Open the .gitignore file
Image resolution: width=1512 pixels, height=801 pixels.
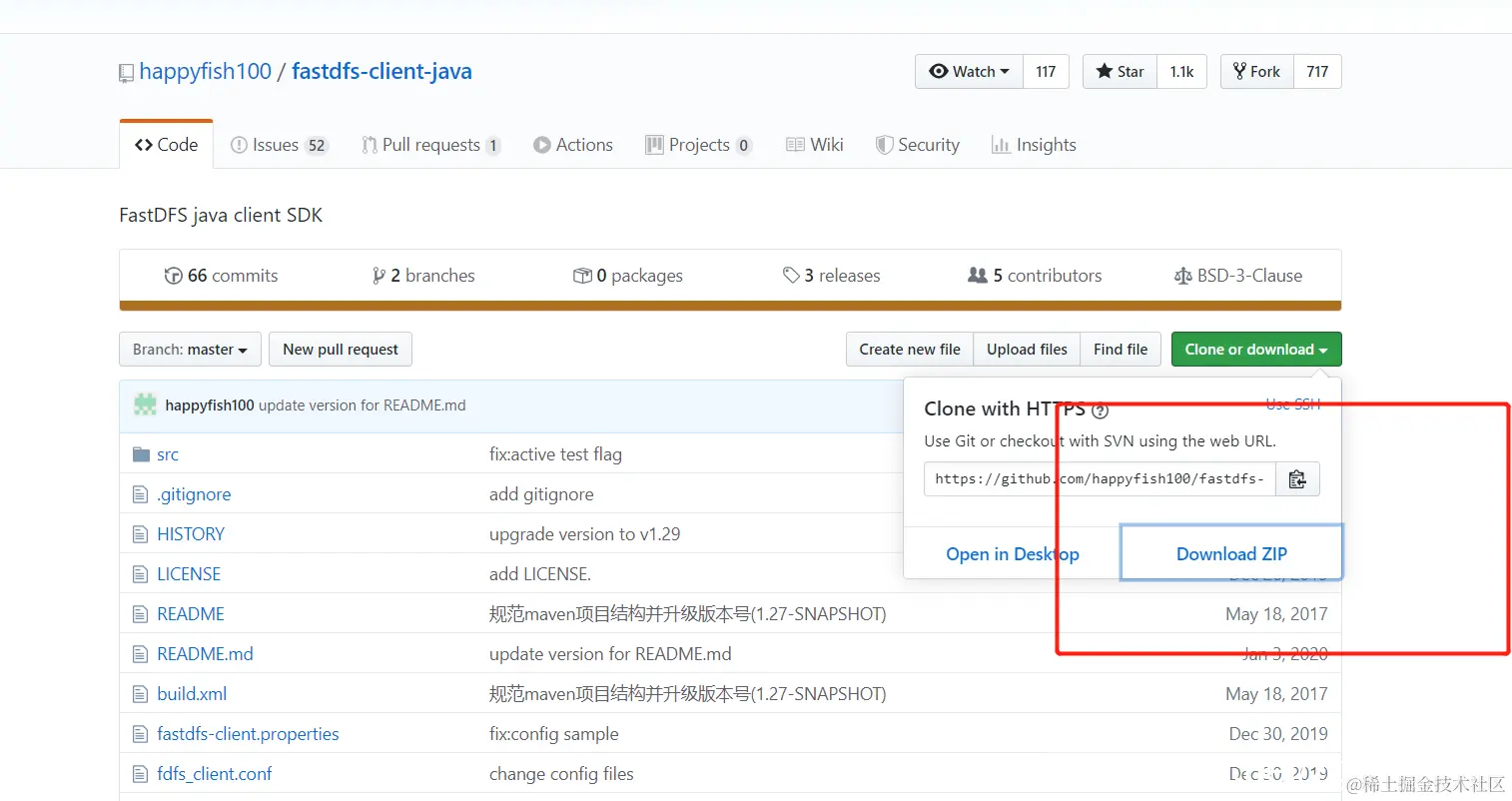[194, 494]
